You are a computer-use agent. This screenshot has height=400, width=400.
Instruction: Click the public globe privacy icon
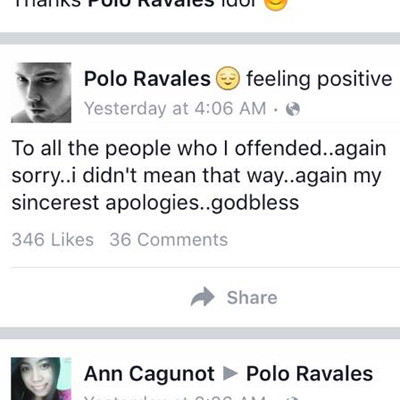pyautogui.click(x=293, y=109)
